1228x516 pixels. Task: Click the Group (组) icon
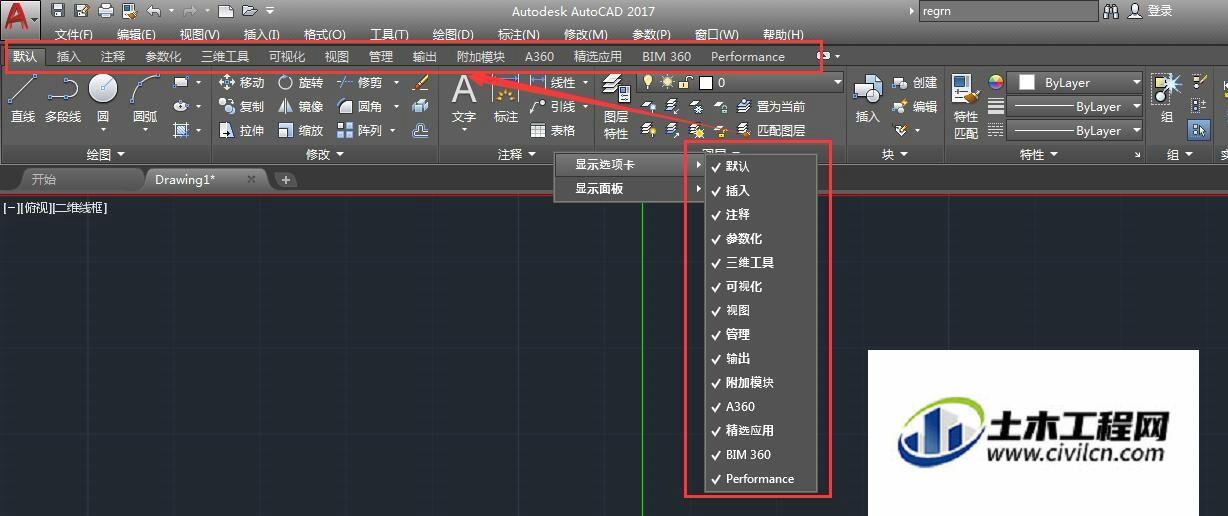coord(1166,98)
